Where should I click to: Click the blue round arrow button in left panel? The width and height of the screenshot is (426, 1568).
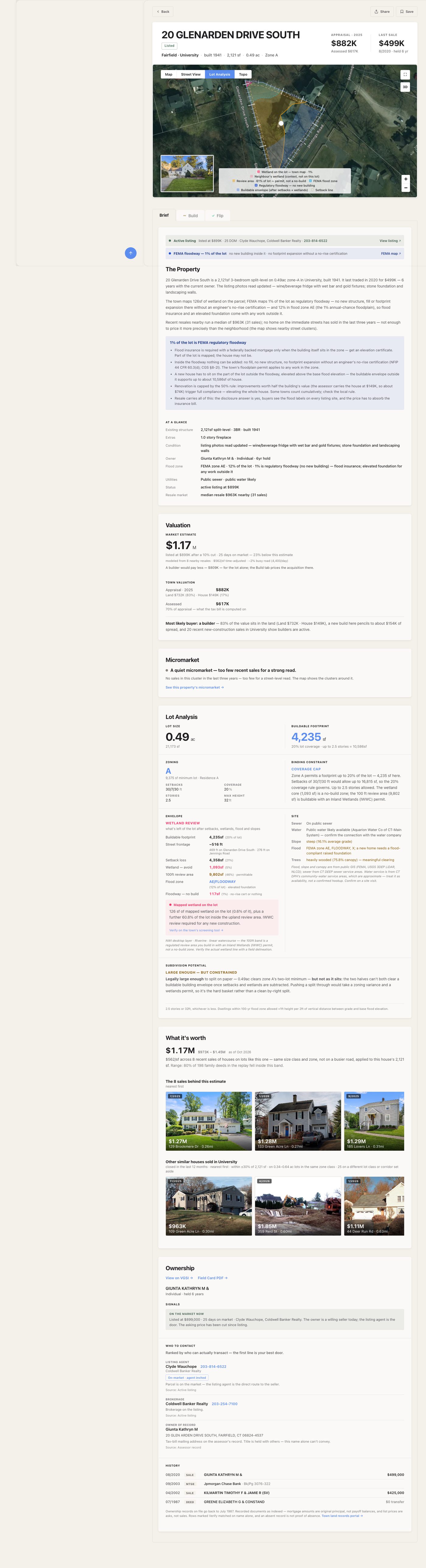[131, 253]
